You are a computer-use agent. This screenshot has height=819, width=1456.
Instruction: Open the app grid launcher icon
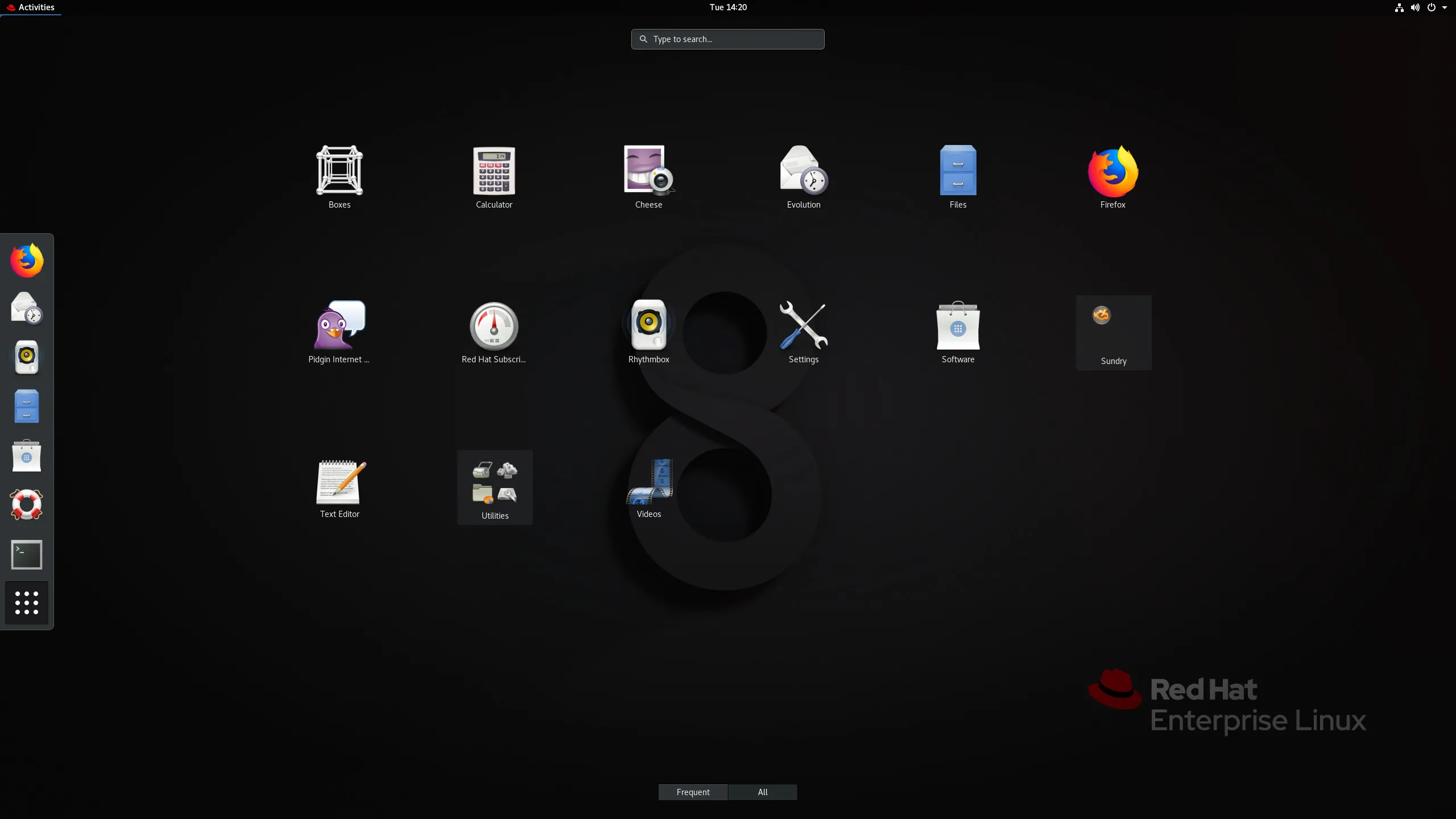(x=26, y=602)
